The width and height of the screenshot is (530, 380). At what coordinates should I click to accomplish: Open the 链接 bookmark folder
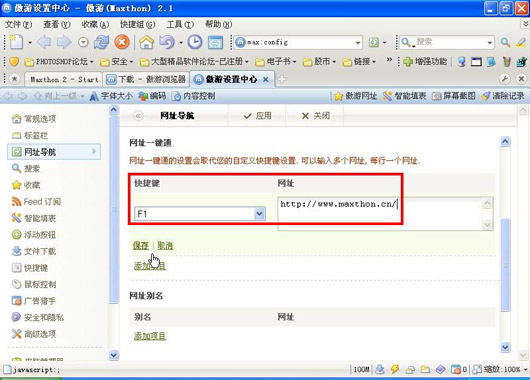(x=359, y=62)
